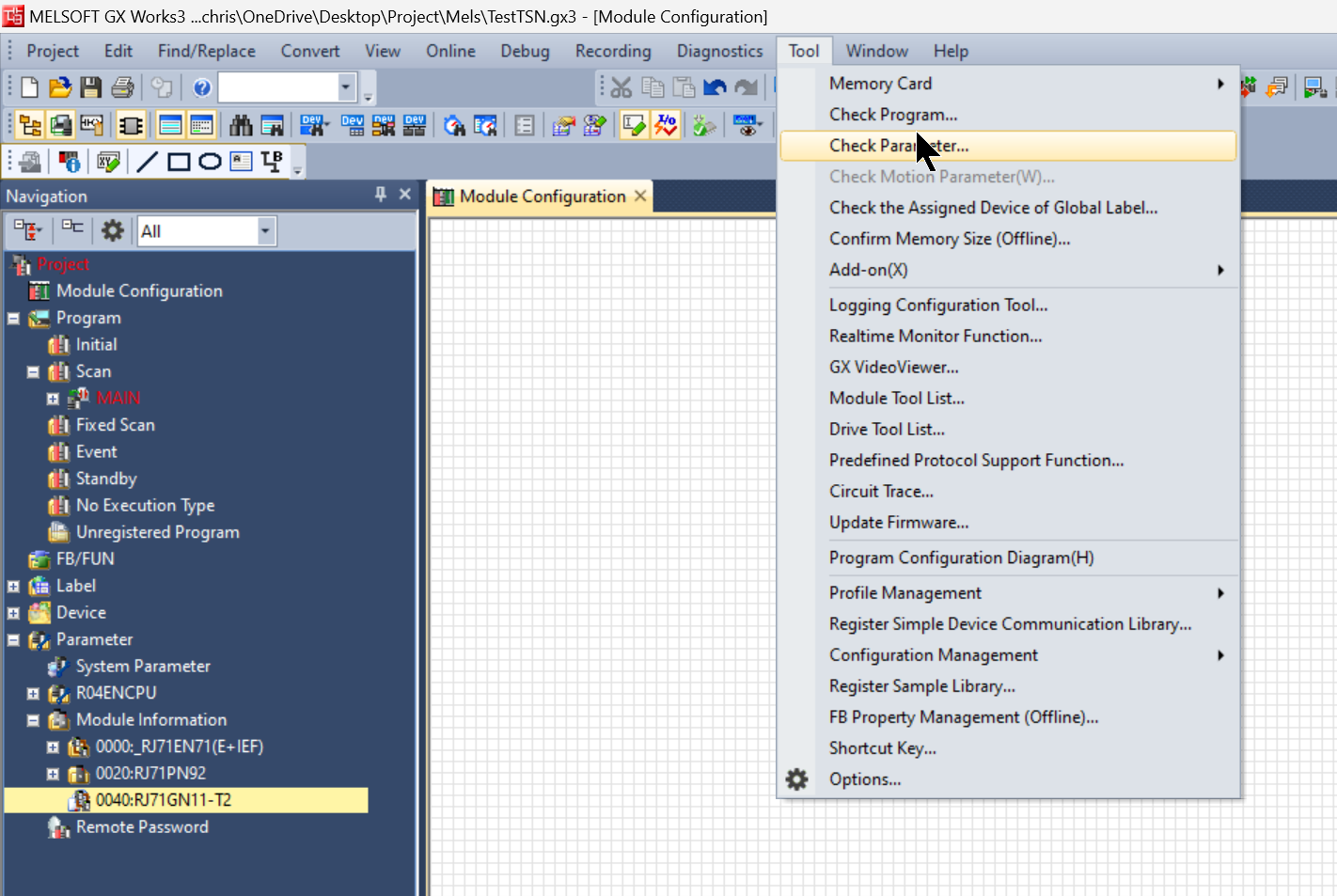Collapse the Parameter tree node

pyautogui.click(x=13, y=640)
